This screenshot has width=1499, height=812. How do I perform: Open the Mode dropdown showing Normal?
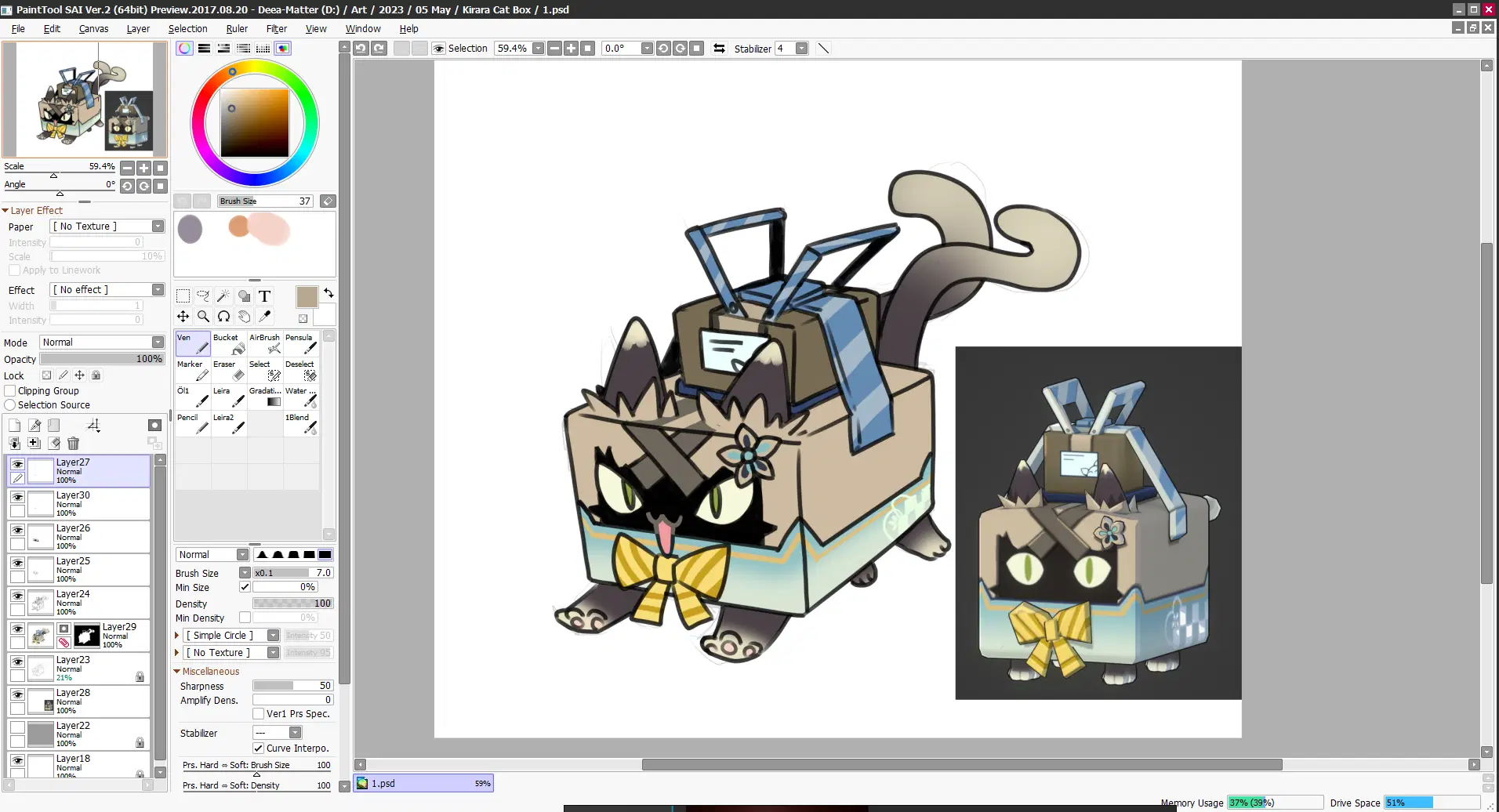click(x=101, y=342)
